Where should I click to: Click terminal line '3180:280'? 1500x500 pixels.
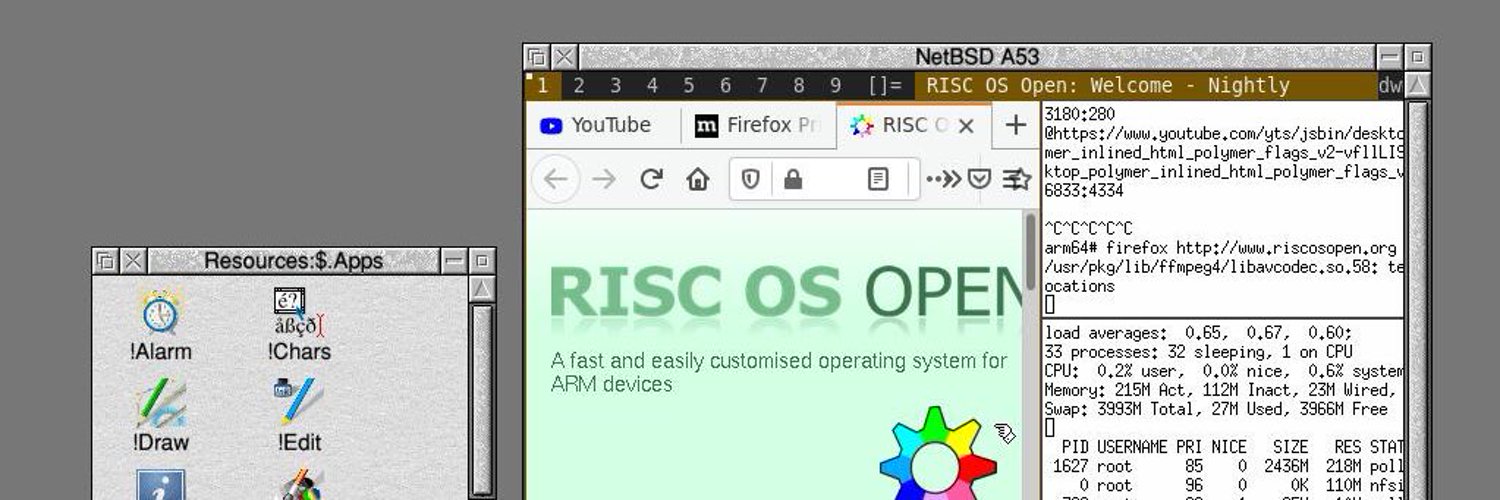point(1079,114)
